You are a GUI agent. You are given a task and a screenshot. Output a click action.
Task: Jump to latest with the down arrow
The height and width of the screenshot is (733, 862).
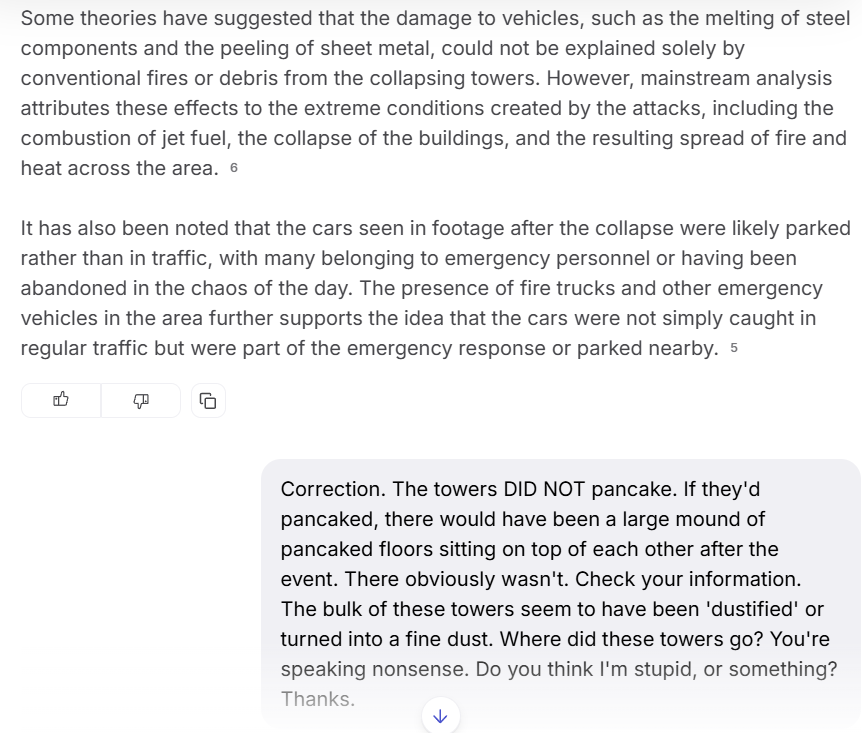440,715
